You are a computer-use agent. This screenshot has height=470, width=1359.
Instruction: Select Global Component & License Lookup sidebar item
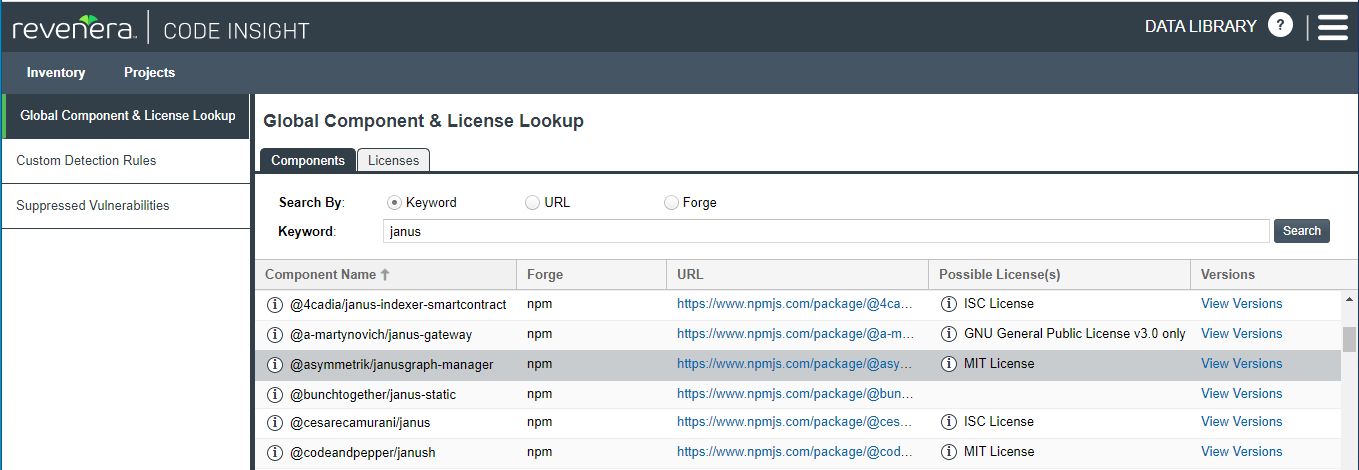127,116
